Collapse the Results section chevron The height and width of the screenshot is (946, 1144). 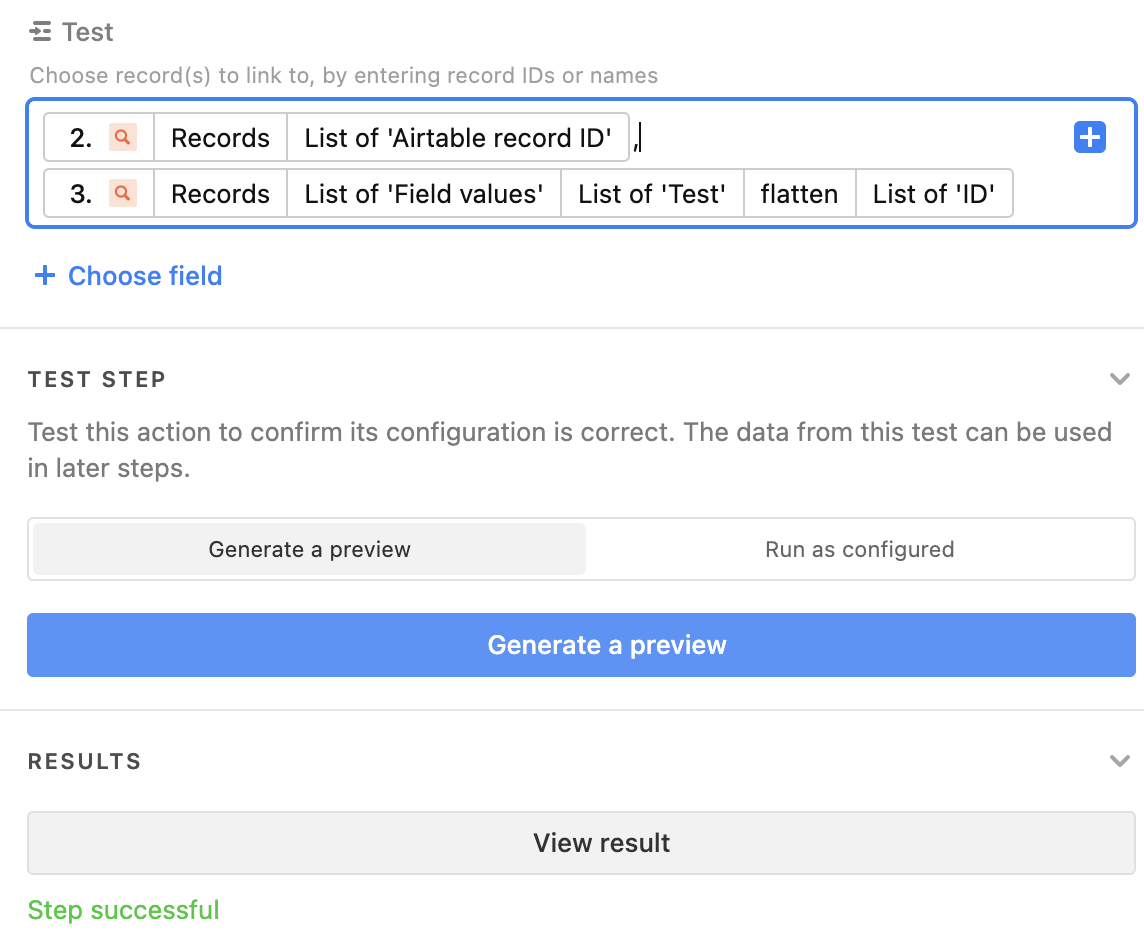click(x=1119, y=761)
